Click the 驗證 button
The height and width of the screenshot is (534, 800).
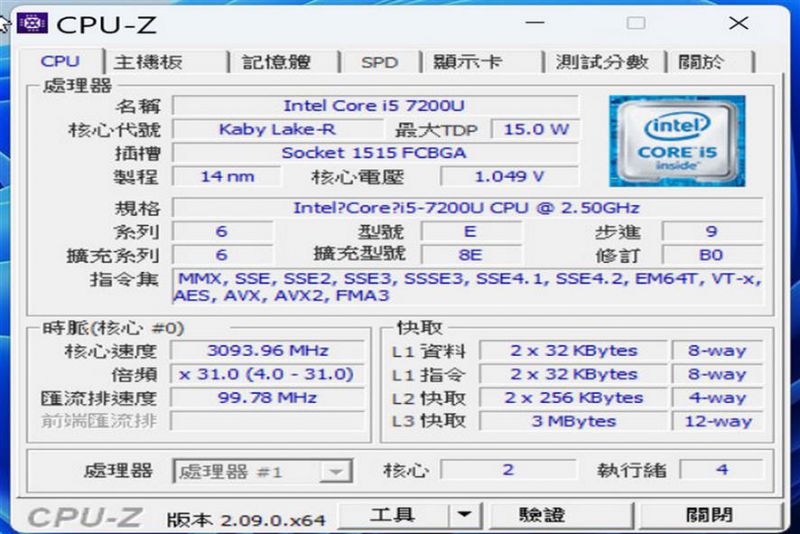pos(561,515)
